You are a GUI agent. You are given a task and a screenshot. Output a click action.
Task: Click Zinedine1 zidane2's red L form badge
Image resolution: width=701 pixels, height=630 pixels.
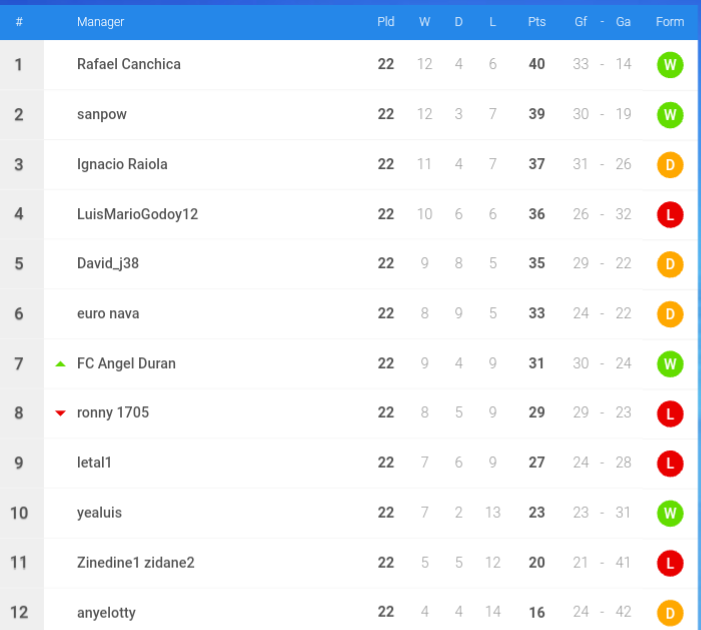(x=670, y=563)
